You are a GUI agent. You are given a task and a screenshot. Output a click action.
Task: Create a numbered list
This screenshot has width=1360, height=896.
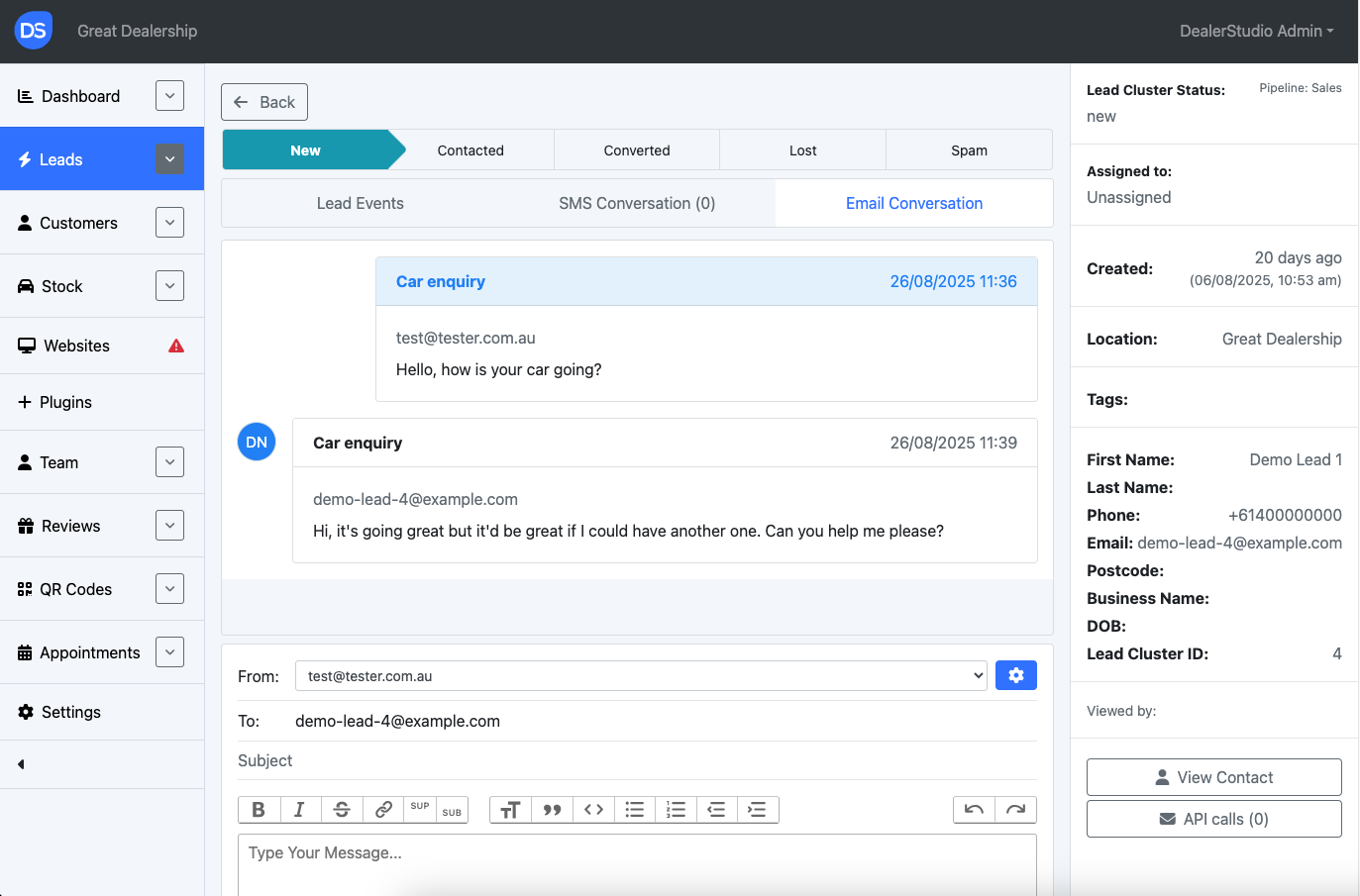676,810
